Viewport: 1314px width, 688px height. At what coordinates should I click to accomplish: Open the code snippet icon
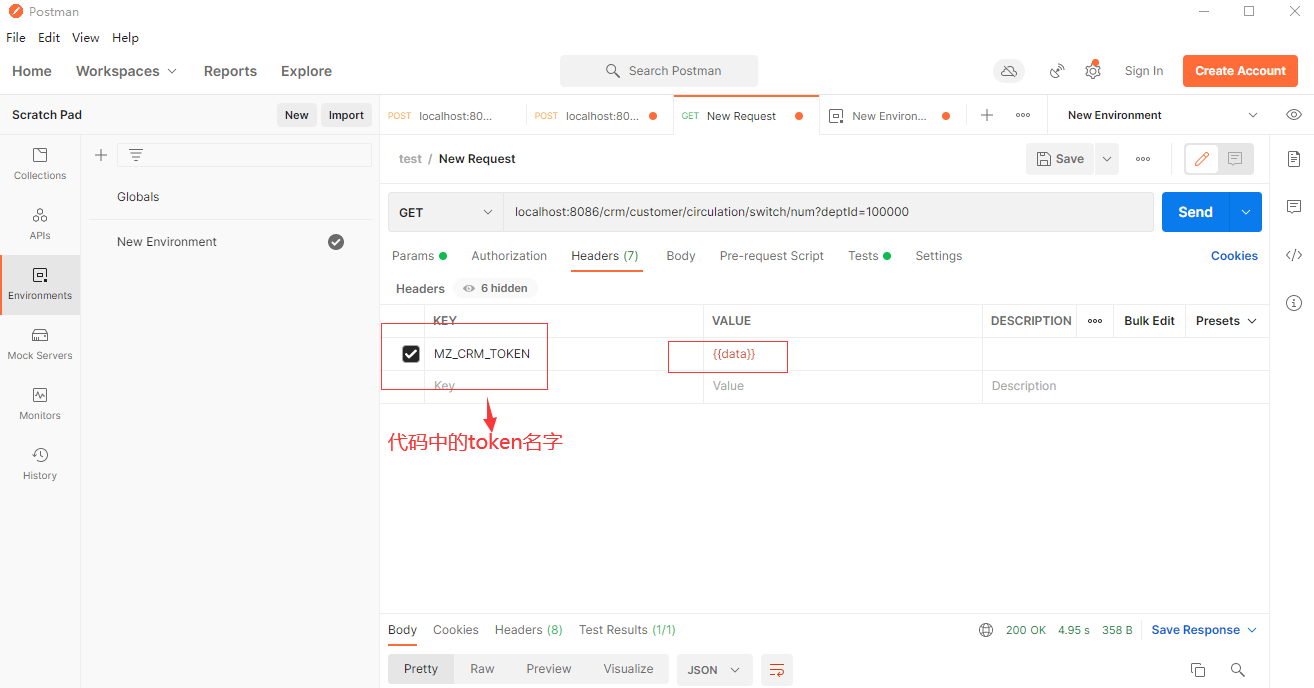pos(1294,255)
